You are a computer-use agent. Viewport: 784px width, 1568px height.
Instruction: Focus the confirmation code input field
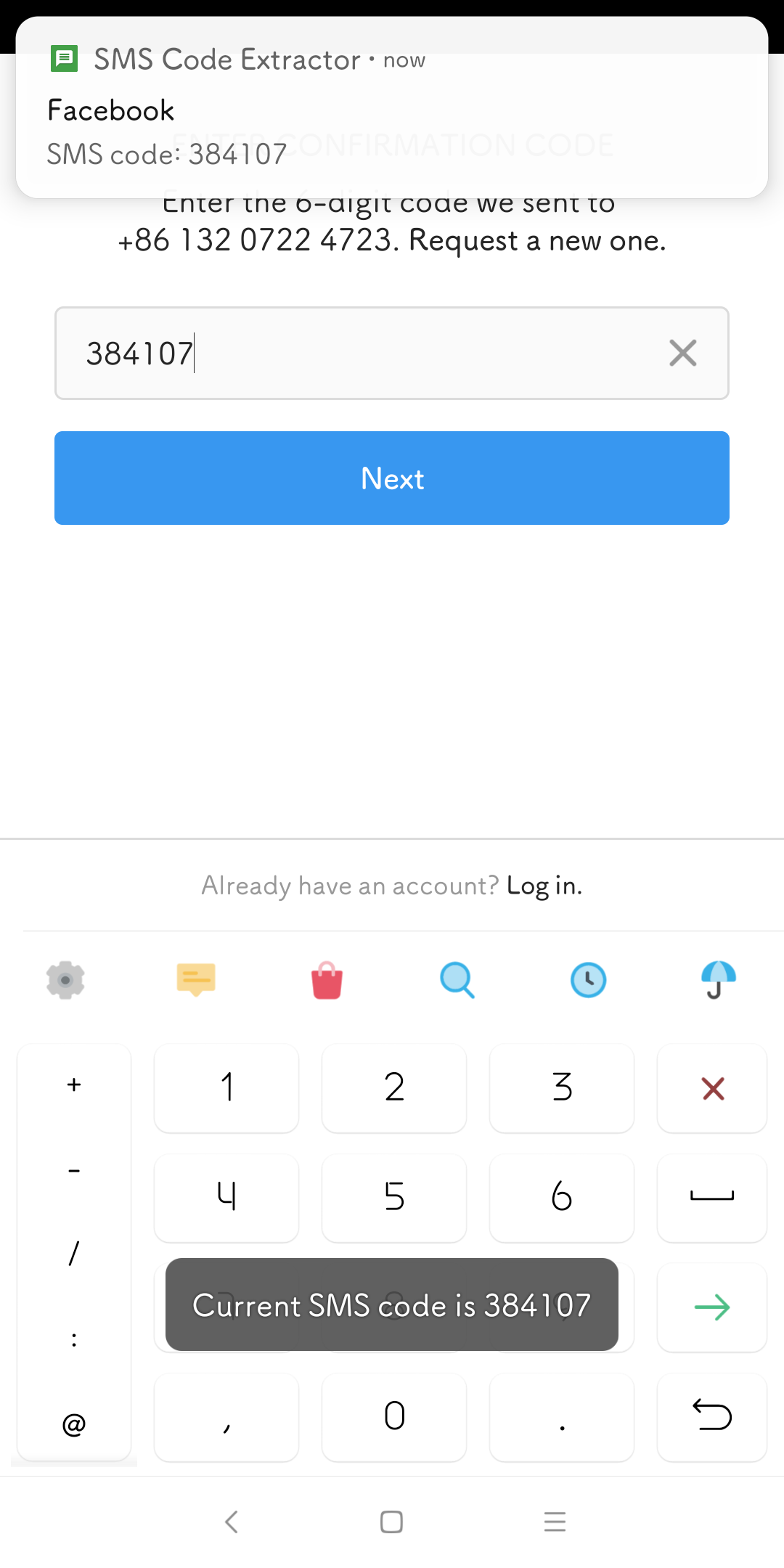(x=392, y=354)
